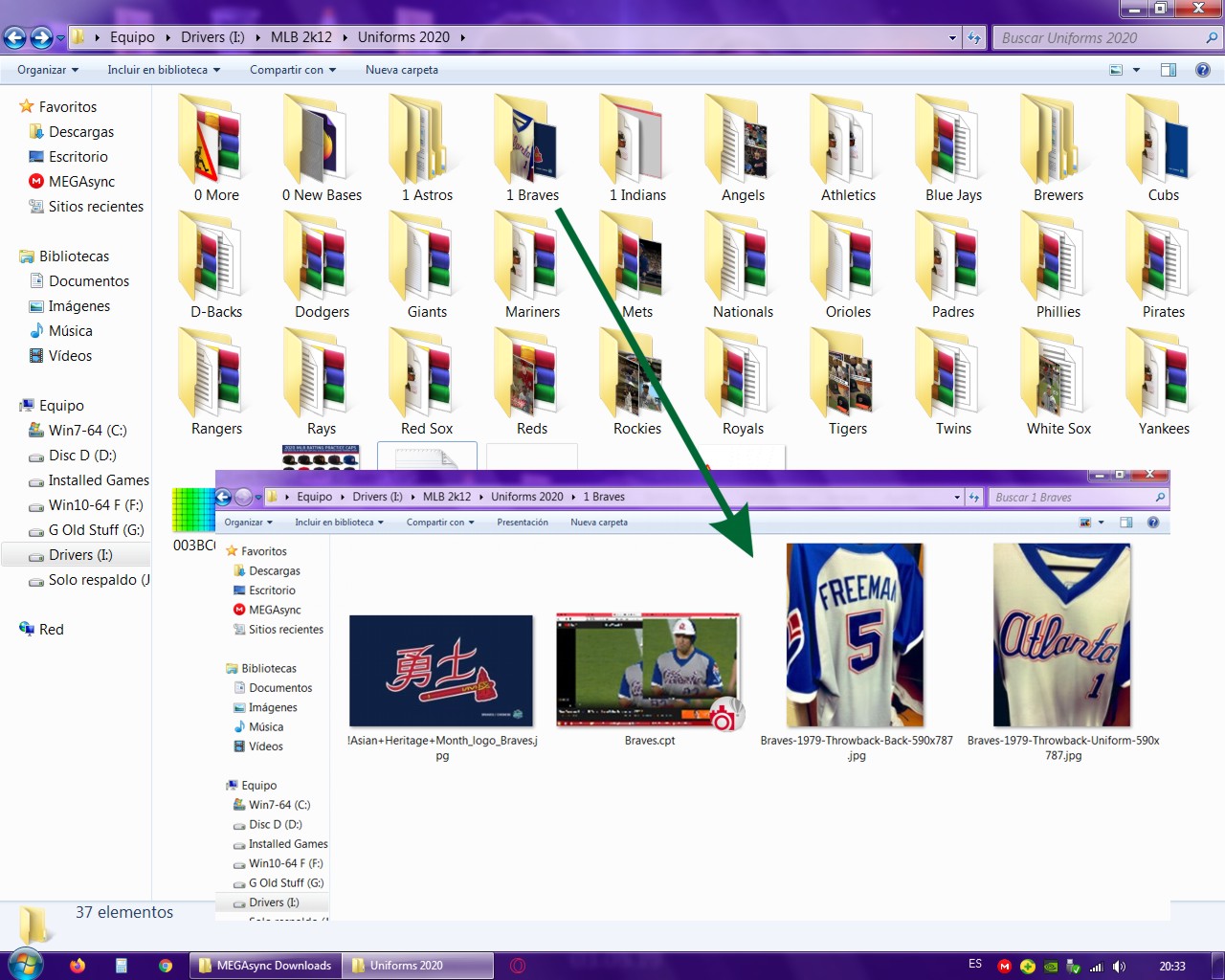Click the back arrow in Uniforms 2020 window
This screenshot has height=980, width=1225.
(x=15, y=37)
